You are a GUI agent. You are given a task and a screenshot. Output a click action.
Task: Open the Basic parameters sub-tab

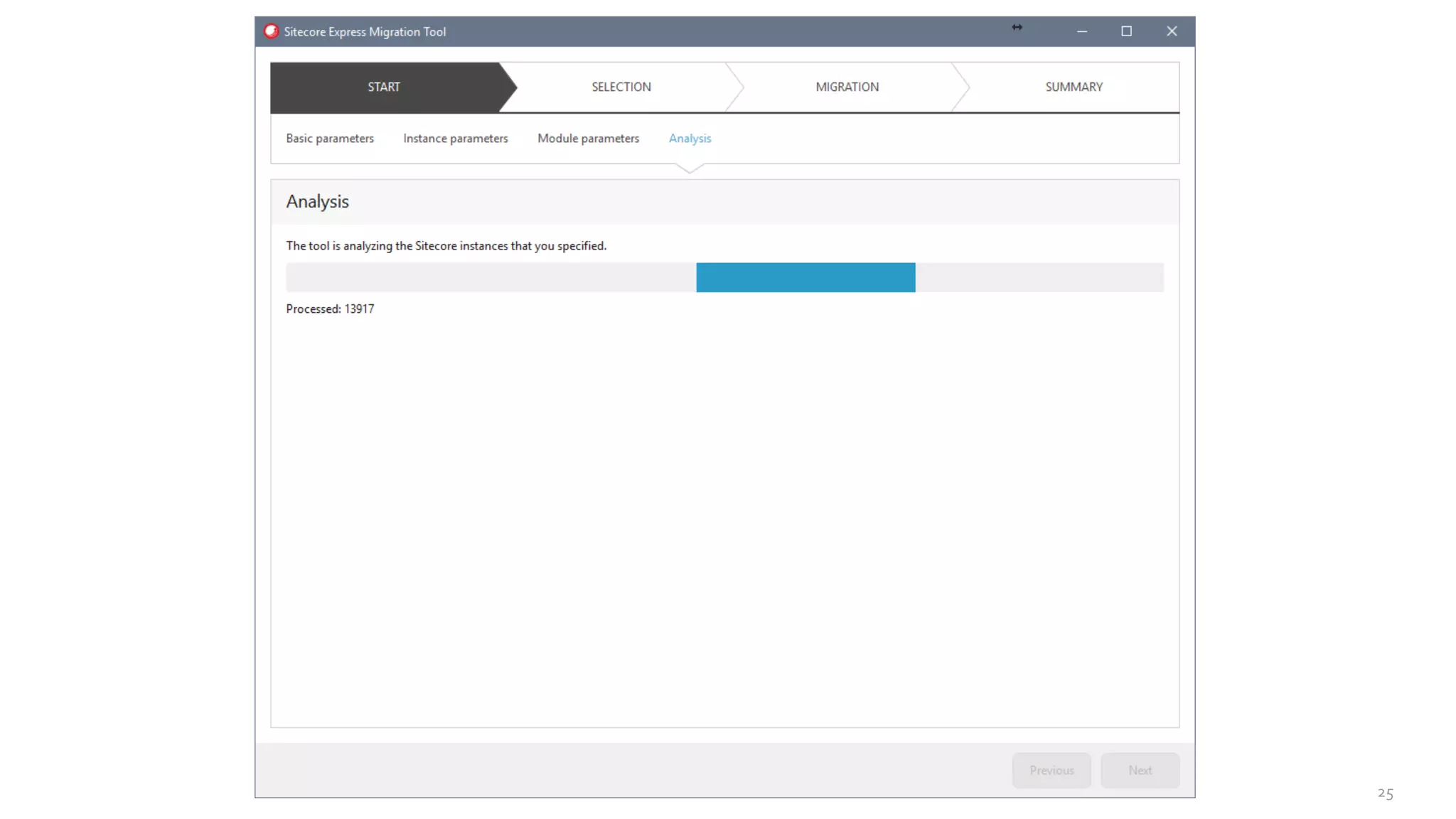coord(330,139)
